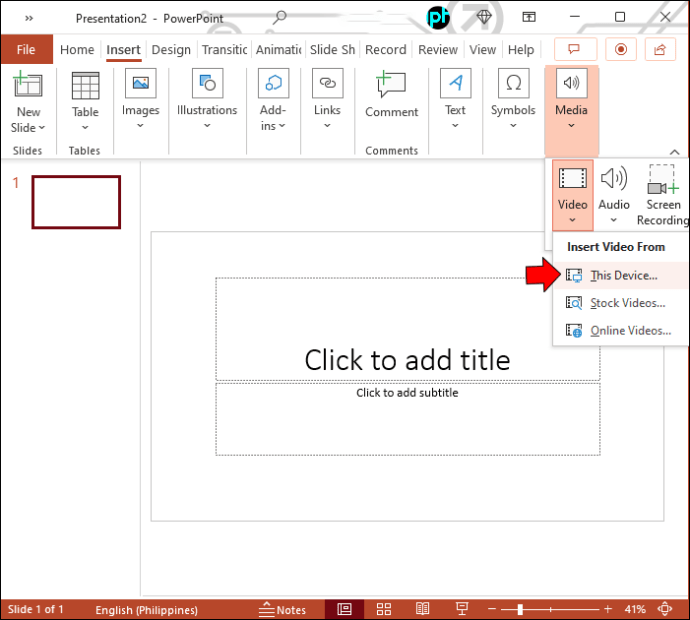Viewport: 690px width, 620px height.
Task: Open the Help tab
Action: pos(521,49)
